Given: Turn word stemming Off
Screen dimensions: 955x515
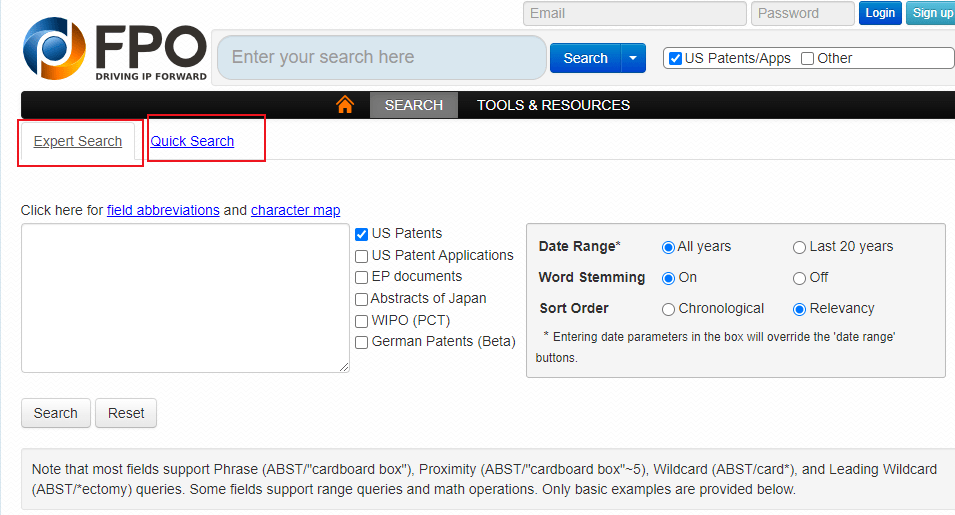Looking at the screenshot, I should [799, 278].
